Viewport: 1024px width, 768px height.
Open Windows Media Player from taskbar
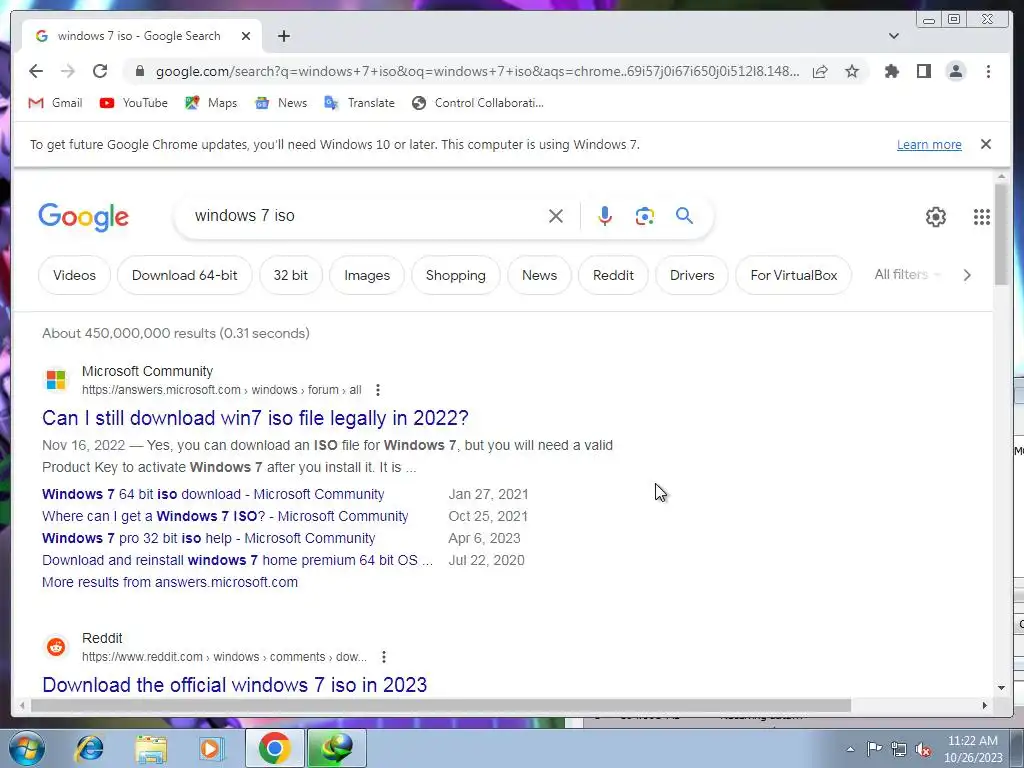point(212,748)
